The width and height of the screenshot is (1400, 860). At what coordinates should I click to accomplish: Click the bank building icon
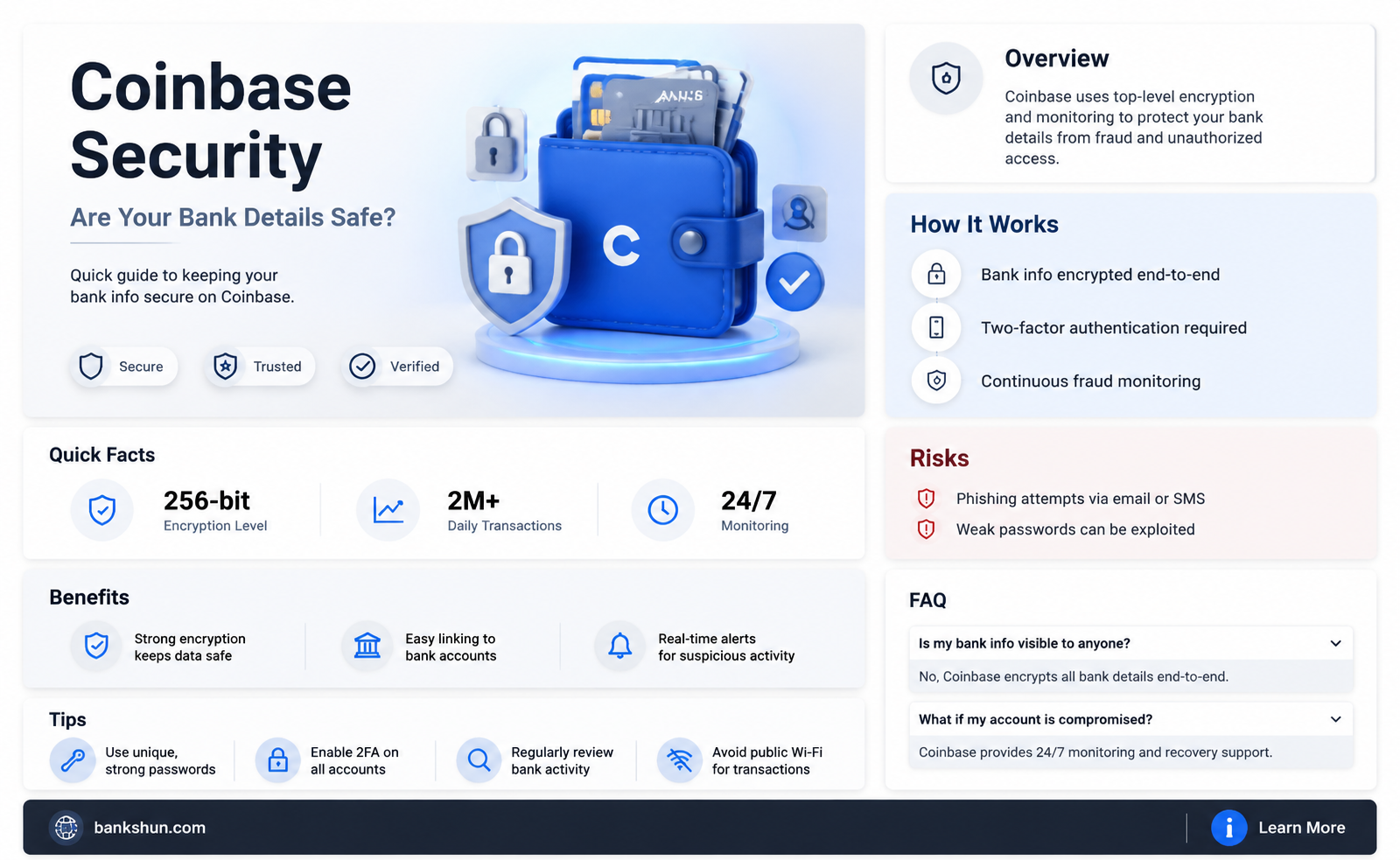coord(367,647)
